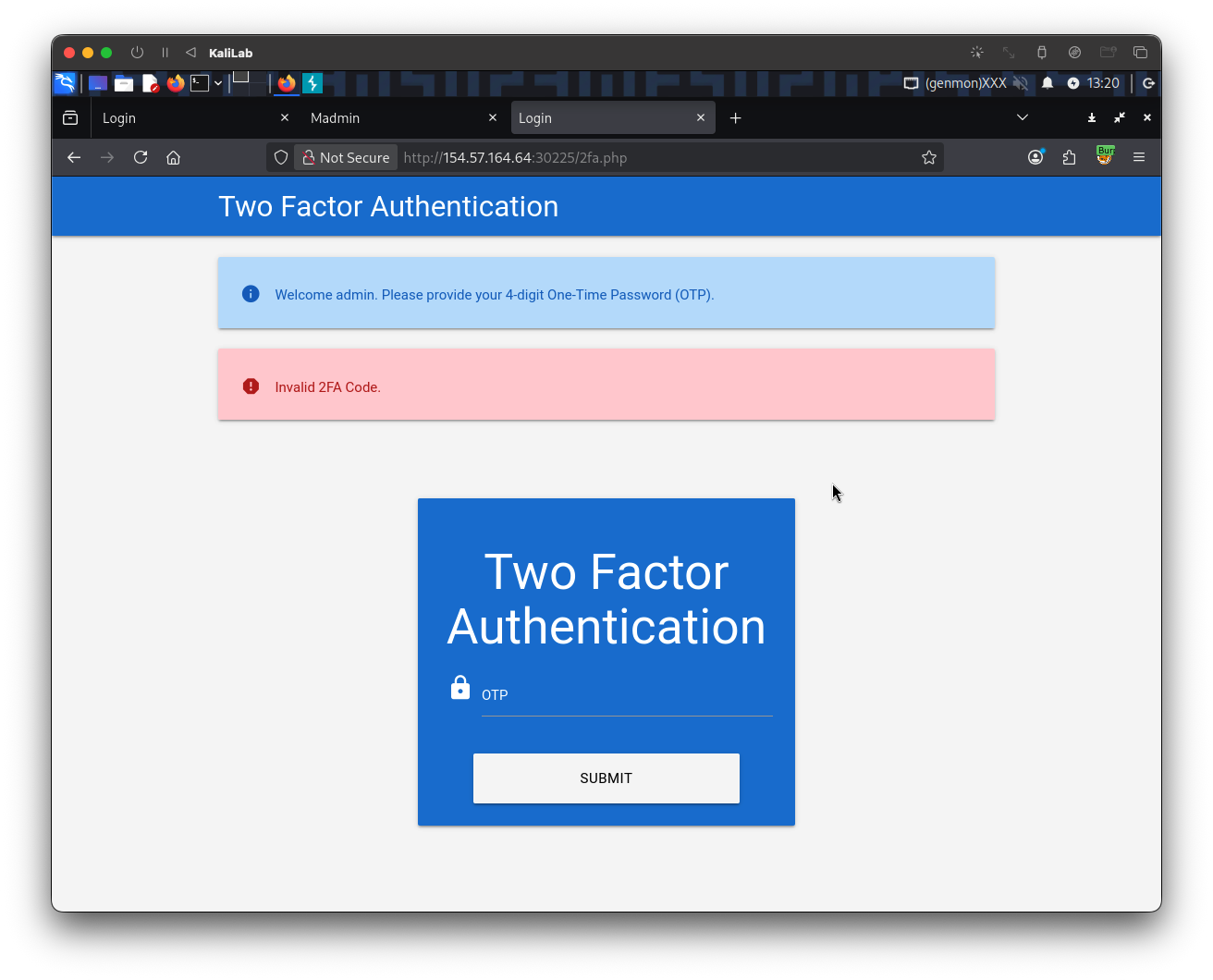Open the Firefox account profile icon

1035,157
